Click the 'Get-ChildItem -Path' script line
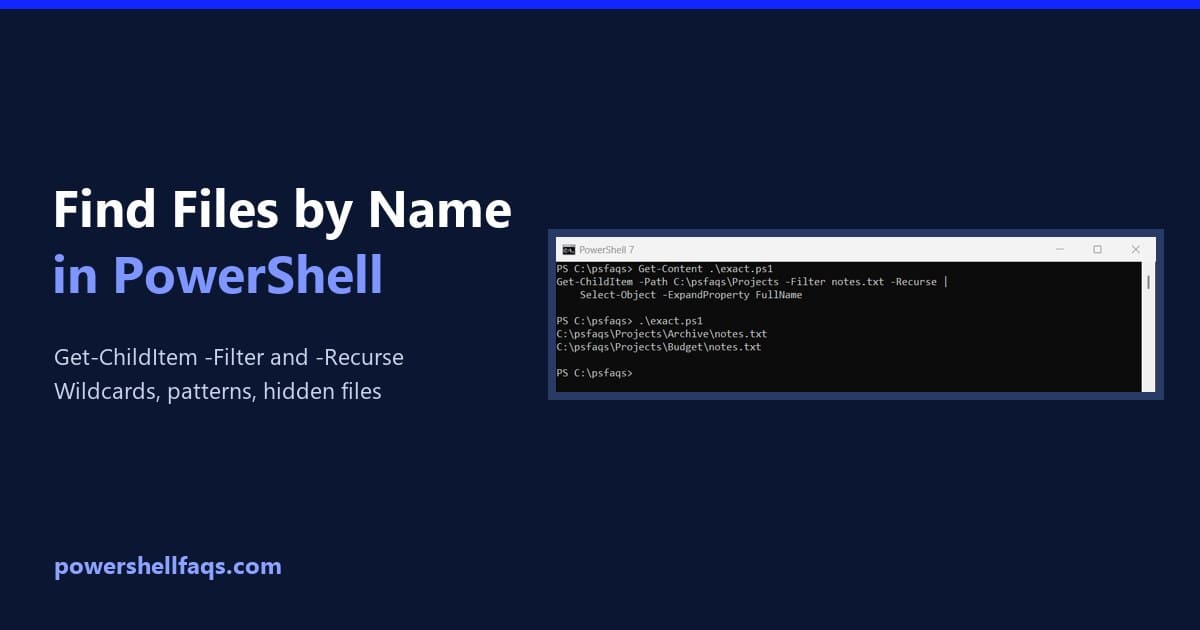This screenshot has width=1200, height=630. [x=752, y=282]
